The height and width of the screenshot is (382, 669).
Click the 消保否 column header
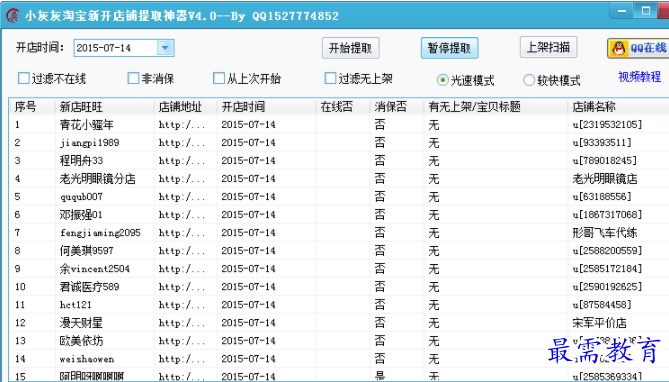point(397,107)
